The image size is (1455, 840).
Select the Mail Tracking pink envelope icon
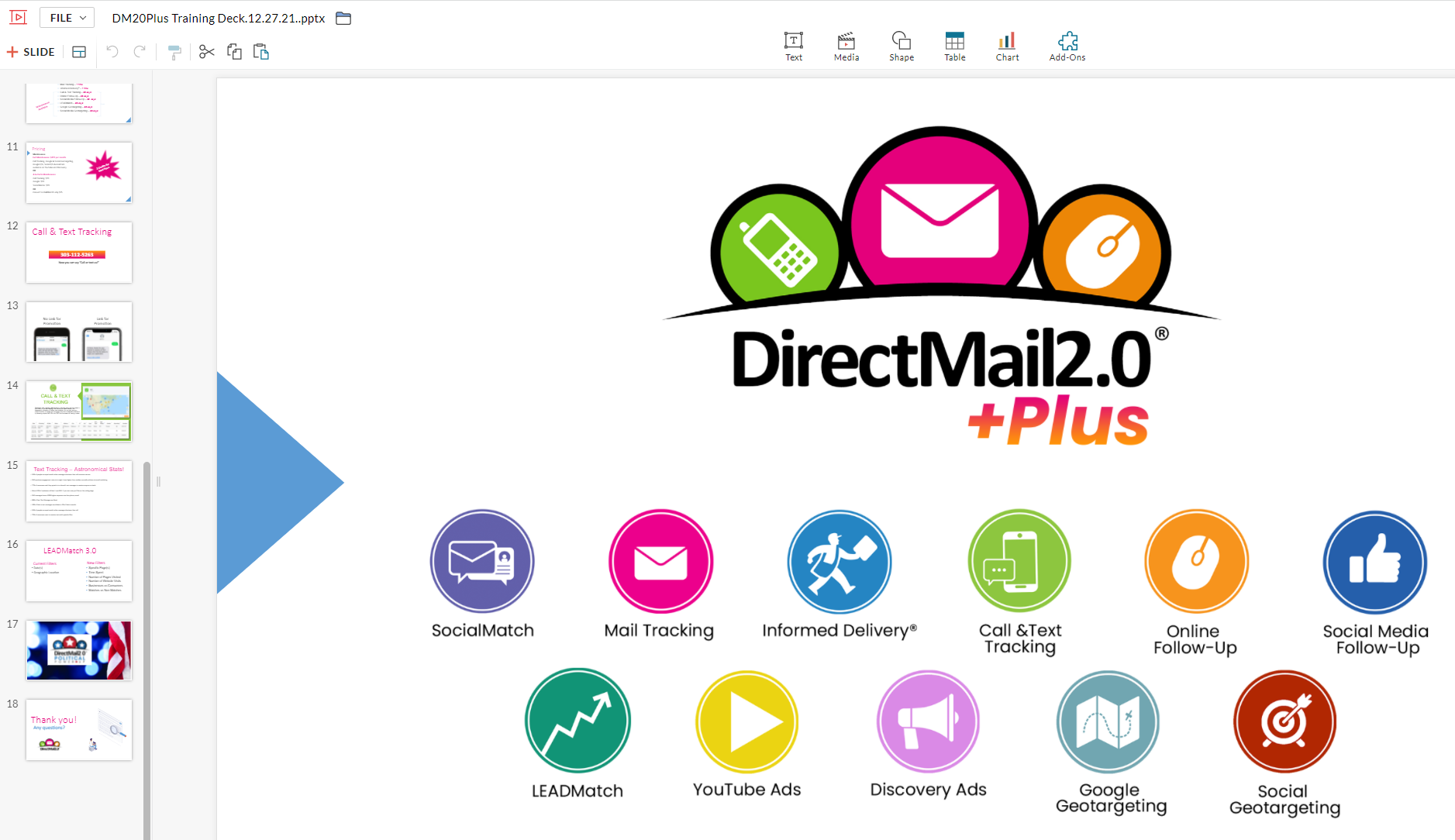click(x=660, y=562)
